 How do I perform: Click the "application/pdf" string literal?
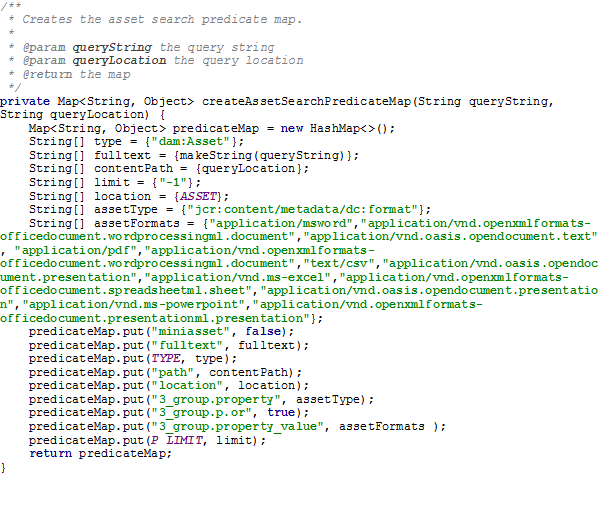click(x=76, y=251)
